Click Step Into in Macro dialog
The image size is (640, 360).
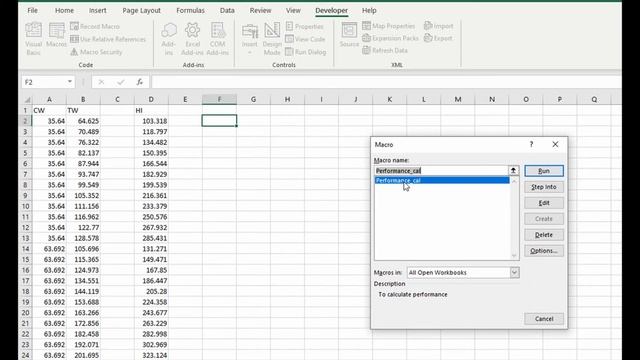click(x=544, y=187)
